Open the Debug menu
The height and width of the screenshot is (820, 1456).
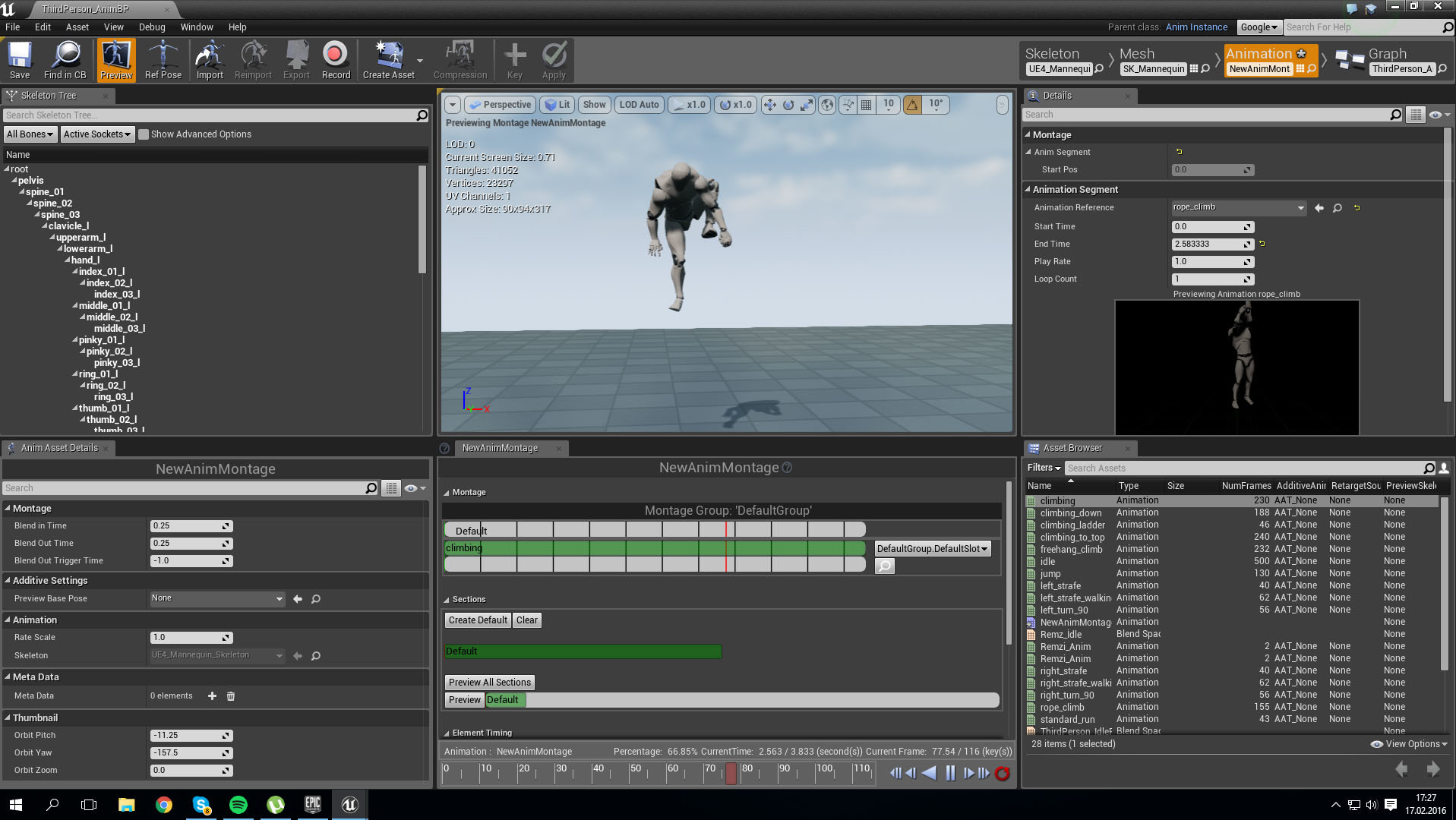click(152, 27)
